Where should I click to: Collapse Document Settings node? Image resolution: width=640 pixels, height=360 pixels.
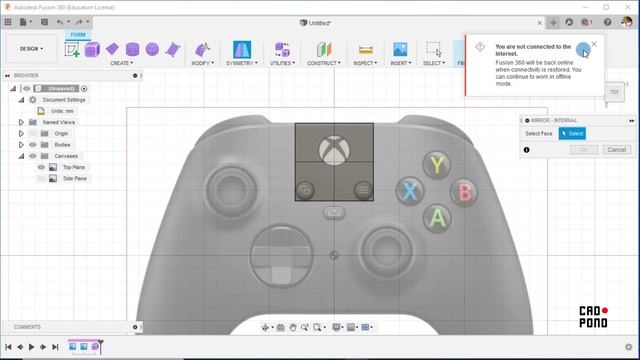point(21,100)
